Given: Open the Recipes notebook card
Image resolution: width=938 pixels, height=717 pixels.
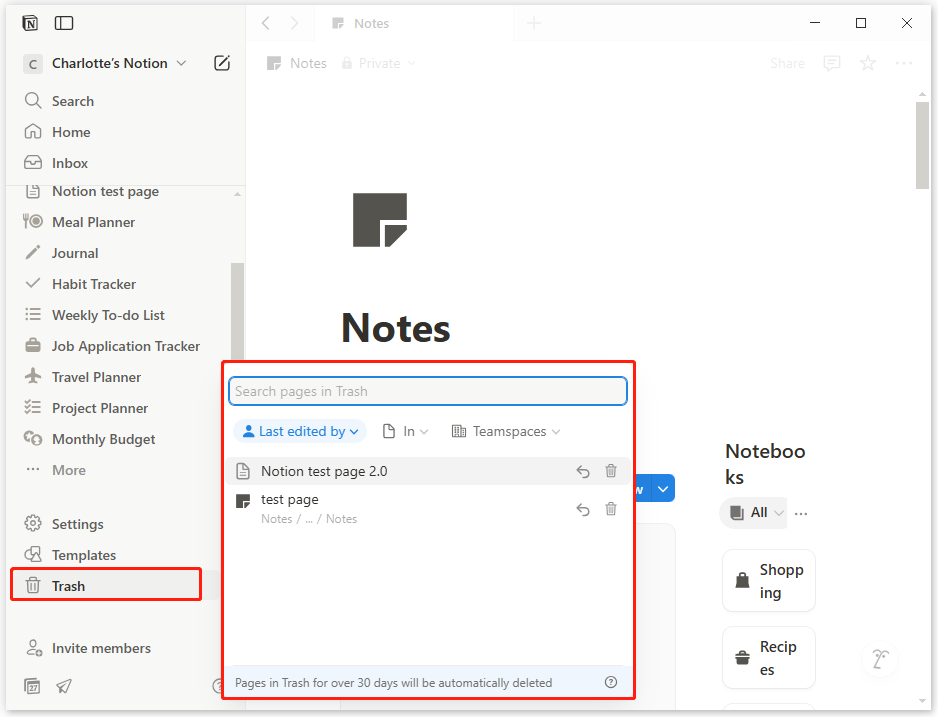Looking at the screenshot, I should point(769,658).
